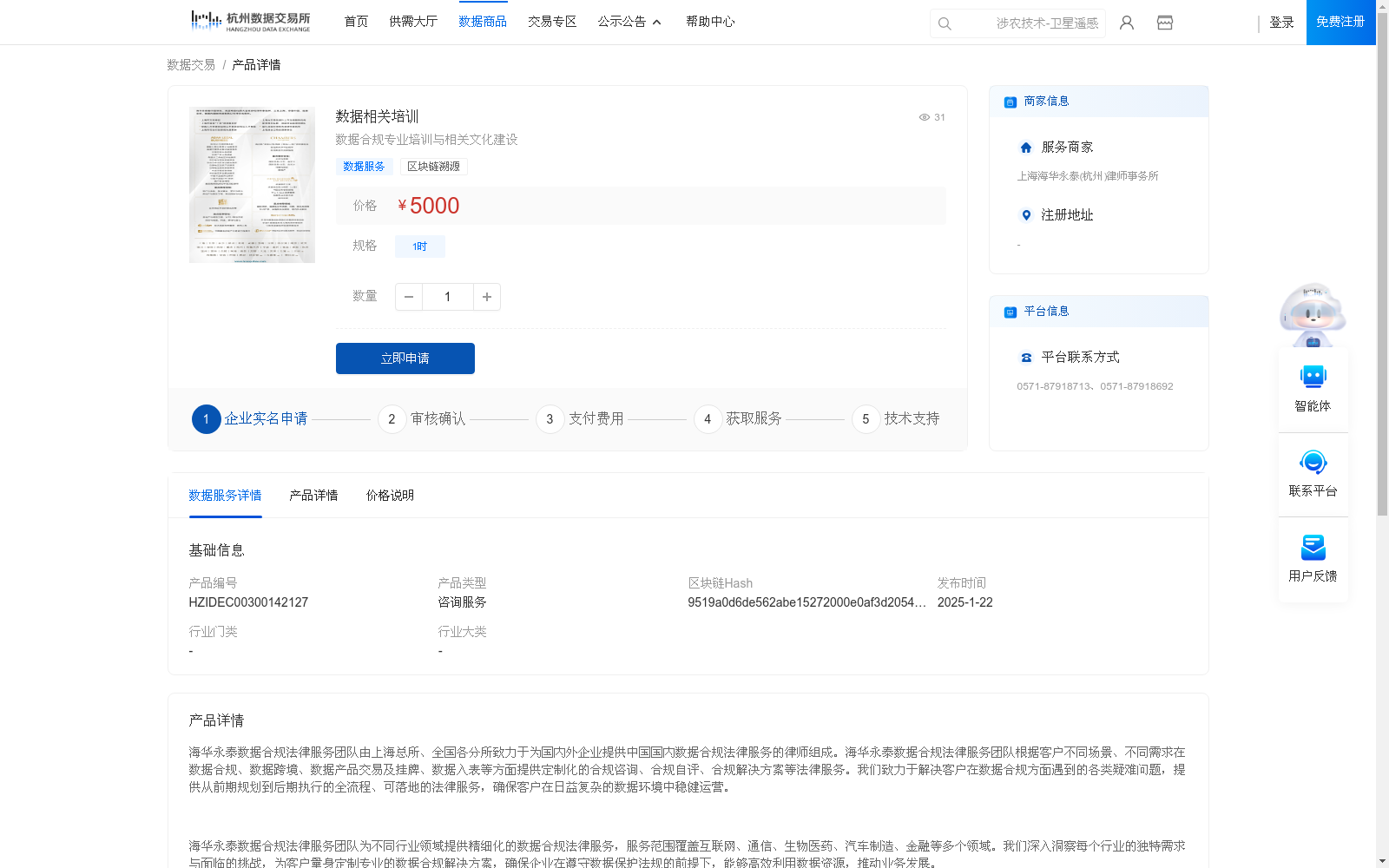Click the view count eye icon
Screen dimensions: 1389x868
[925, 117]
